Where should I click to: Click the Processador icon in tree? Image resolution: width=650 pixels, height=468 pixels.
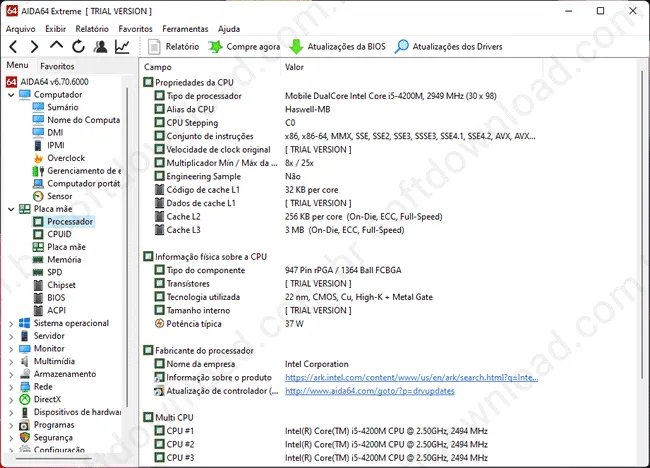click(x=38, y=222)
